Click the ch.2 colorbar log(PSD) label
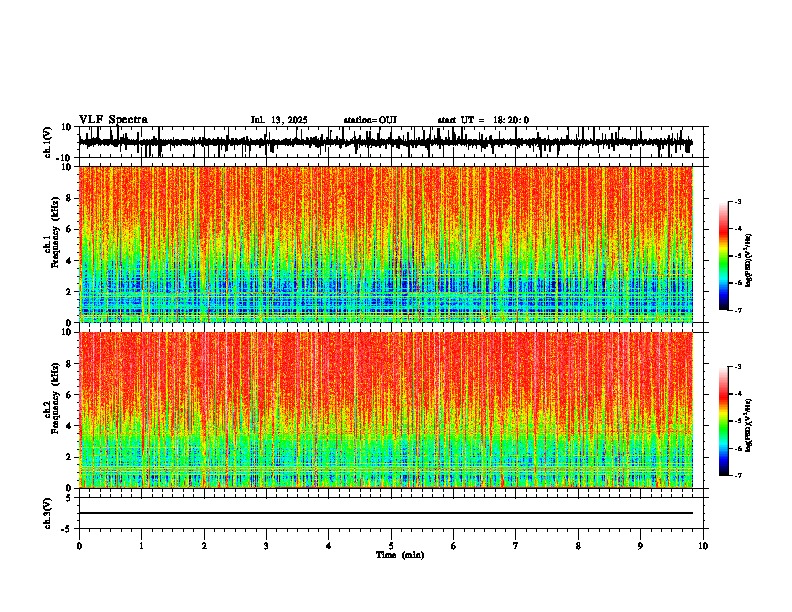The width and height of the screenshot is (792, 612). 749,425
